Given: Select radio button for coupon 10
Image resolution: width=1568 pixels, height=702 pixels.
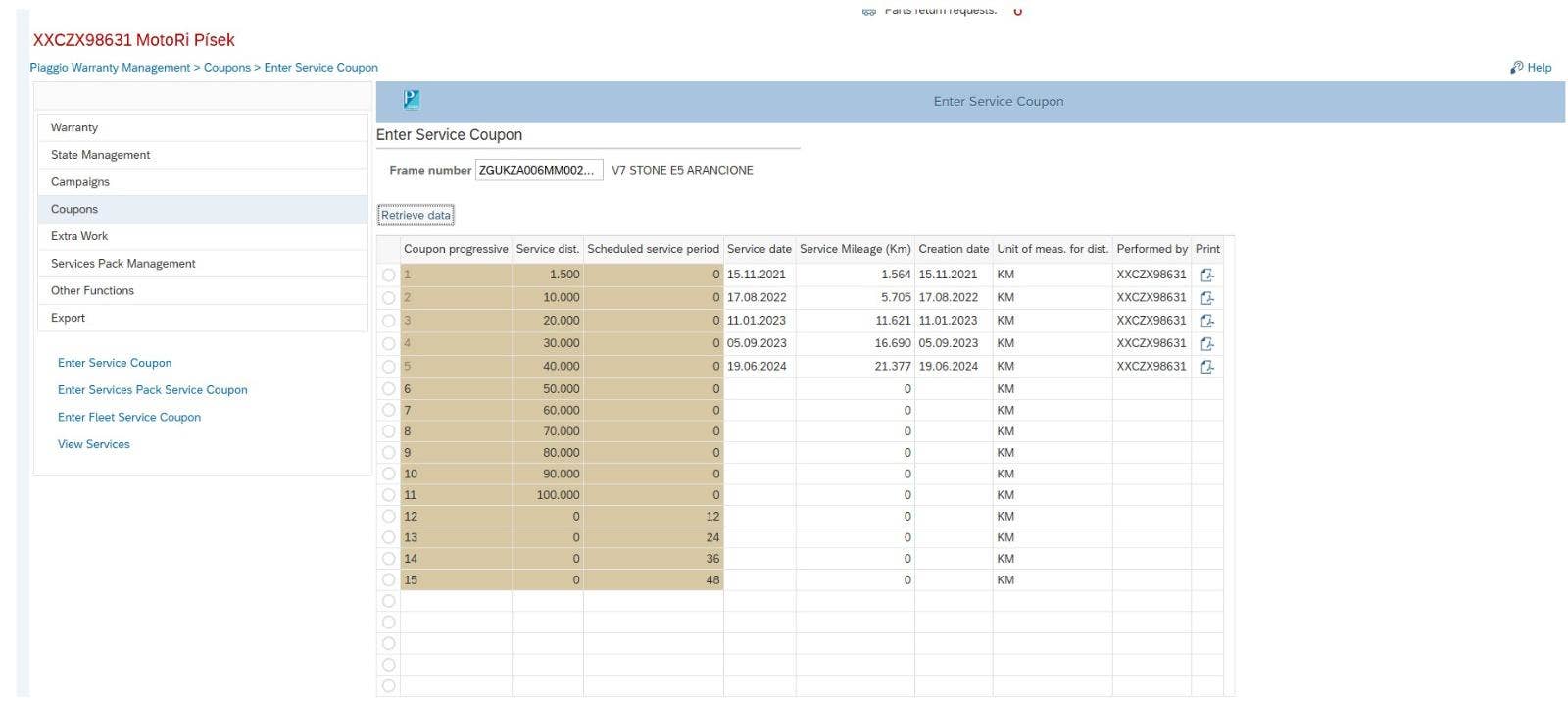Looking at the screenshot, I should tap(389, 474).
